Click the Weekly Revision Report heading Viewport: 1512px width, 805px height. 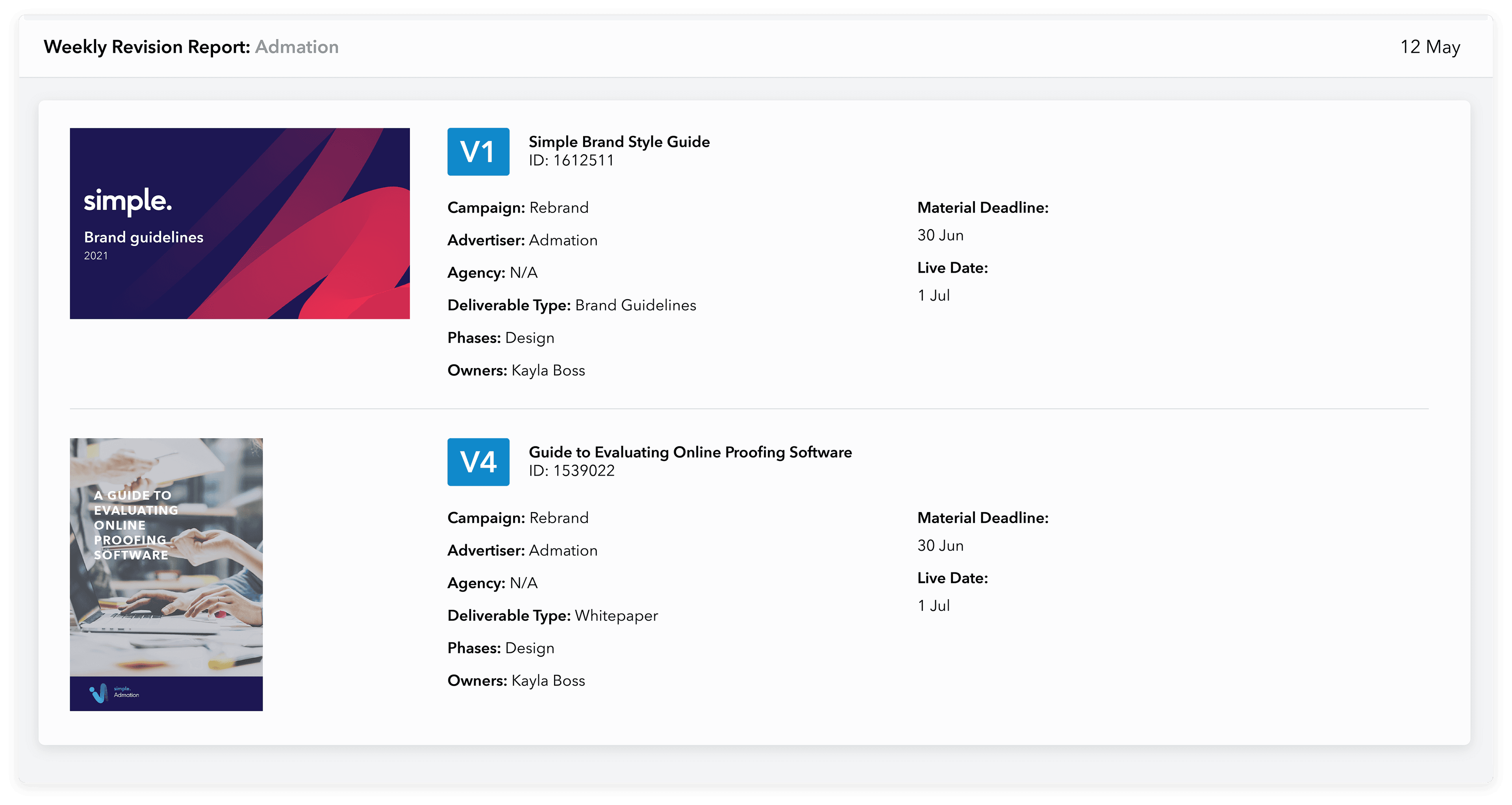tap(147, 47)
